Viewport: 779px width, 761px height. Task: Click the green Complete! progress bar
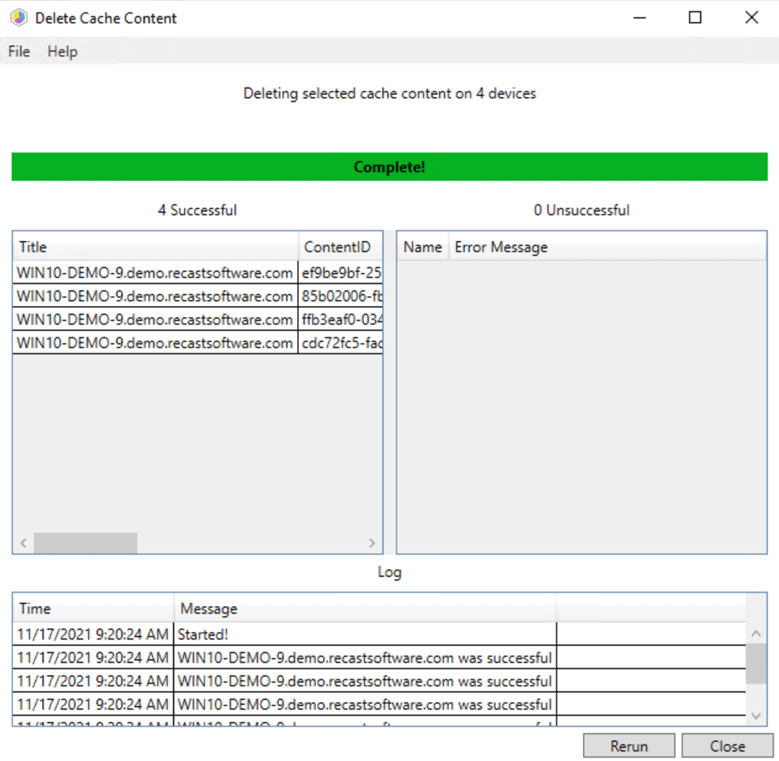pyautogui.click(x=389, y=167)
